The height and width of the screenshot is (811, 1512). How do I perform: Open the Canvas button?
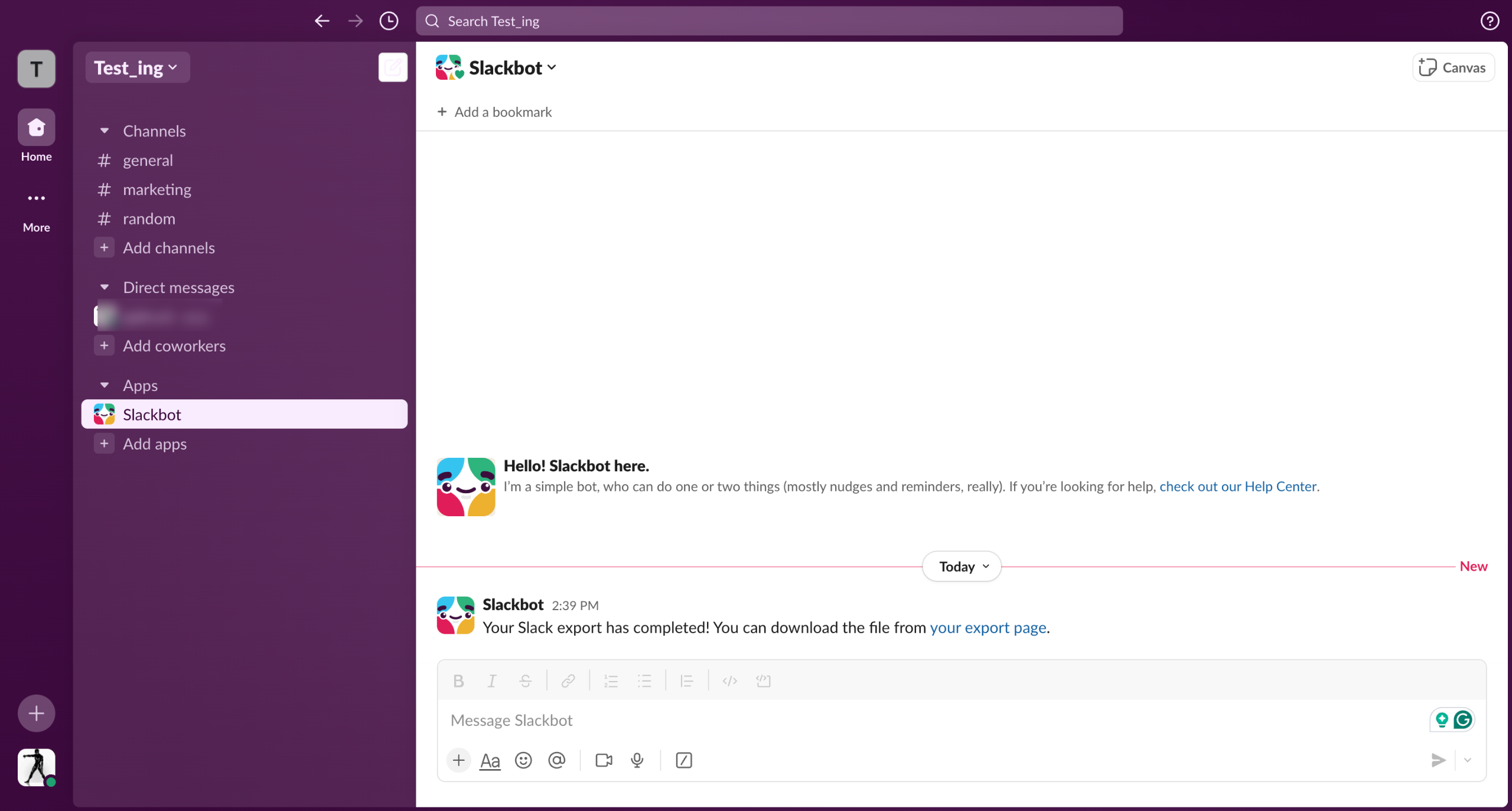pos(1453,68)
